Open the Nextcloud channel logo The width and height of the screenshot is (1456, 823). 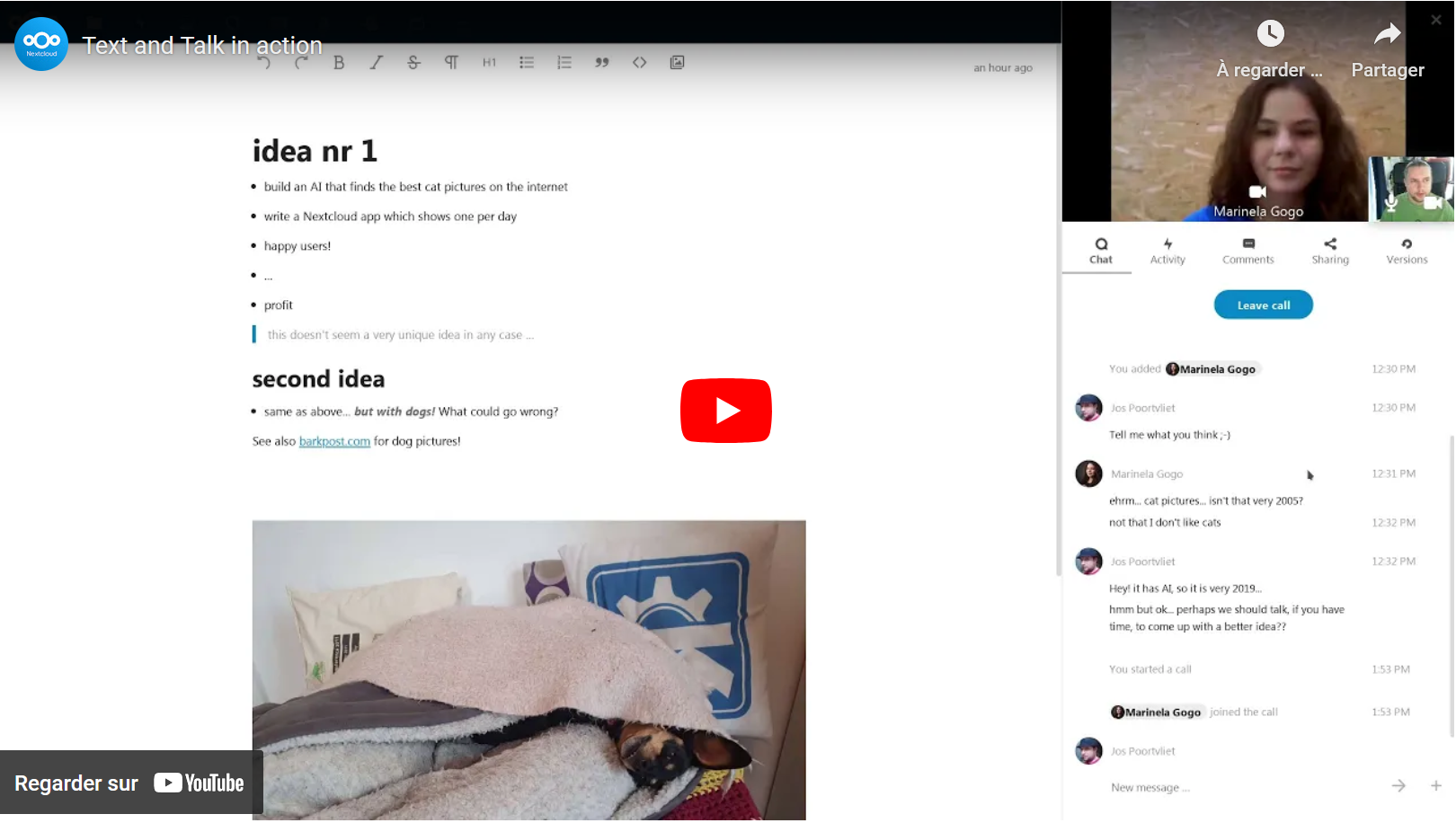(41, 43)
